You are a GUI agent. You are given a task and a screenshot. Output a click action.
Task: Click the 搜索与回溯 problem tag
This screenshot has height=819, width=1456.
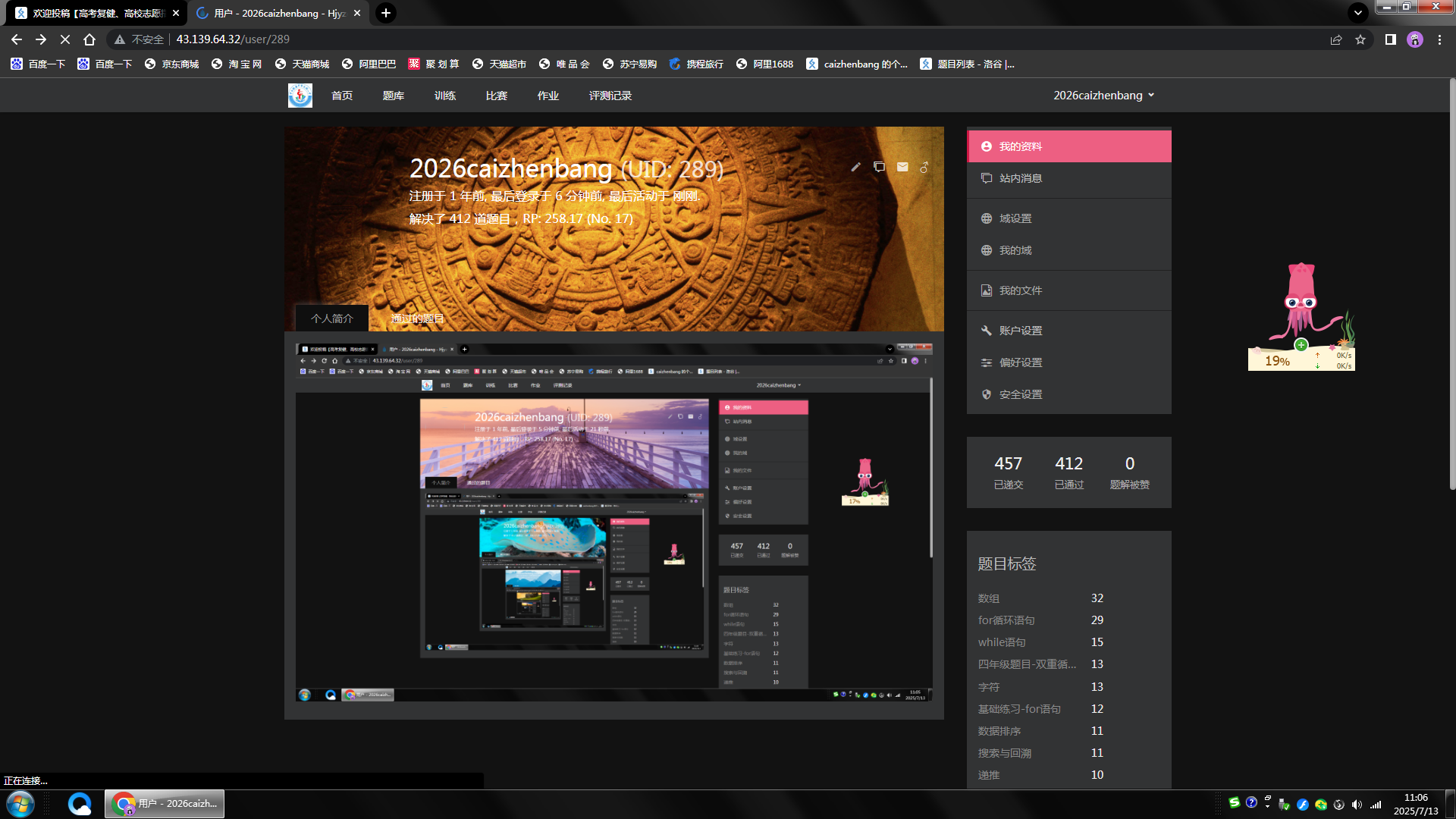pyautogui.click(x=1005, y=753)
